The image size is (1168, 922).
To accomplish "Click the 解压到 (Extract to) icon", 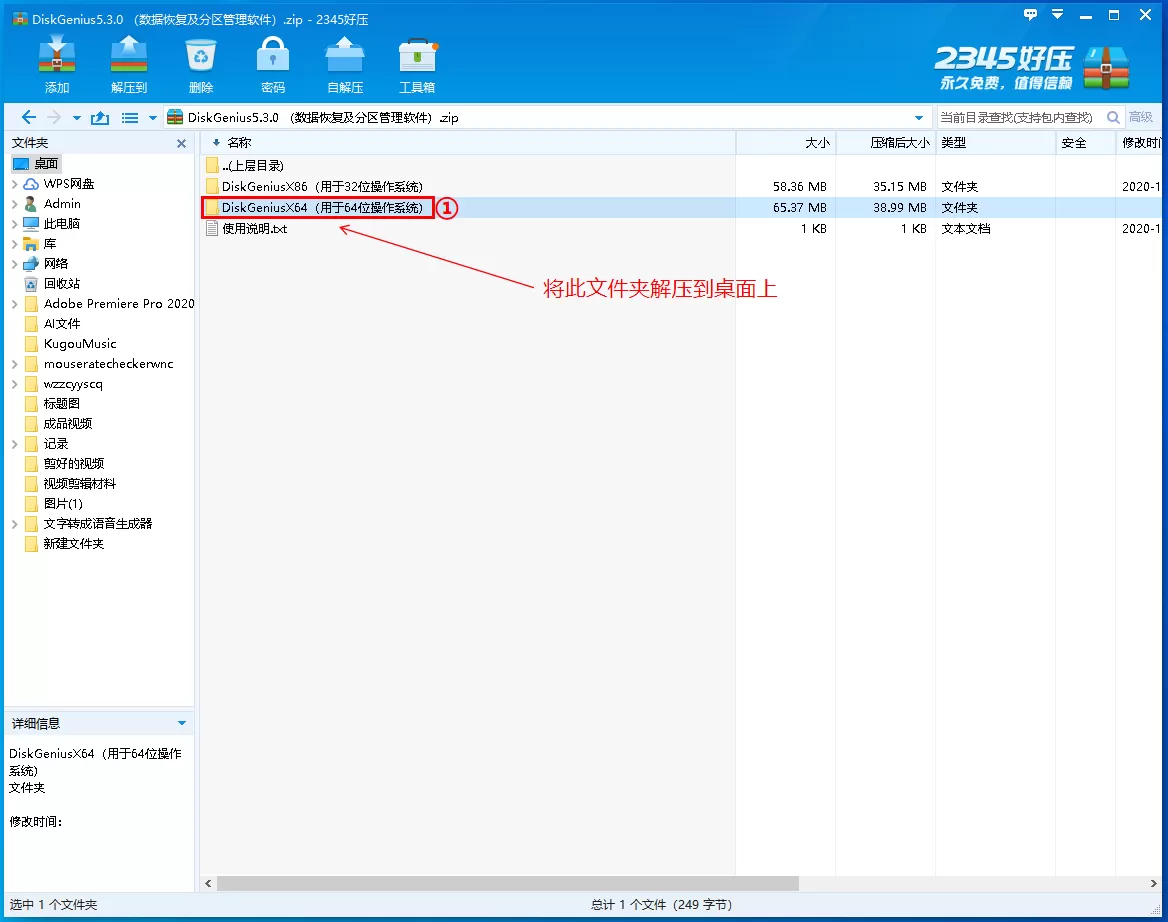I will 129,61.
